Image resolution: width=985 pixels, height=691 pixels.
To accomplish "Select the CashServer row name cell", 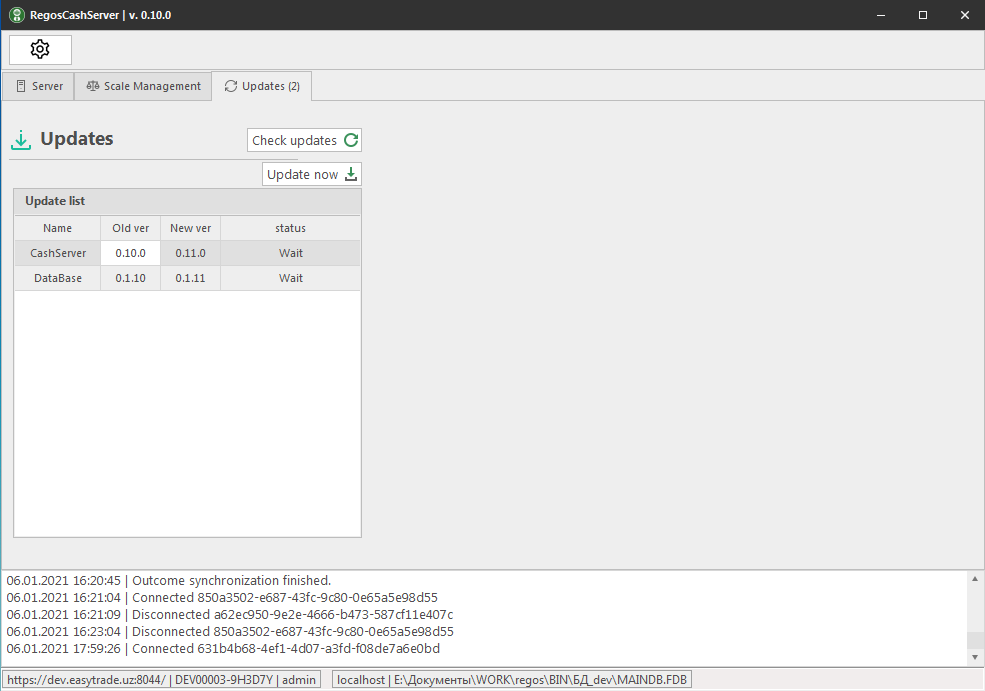I will 58,253.
